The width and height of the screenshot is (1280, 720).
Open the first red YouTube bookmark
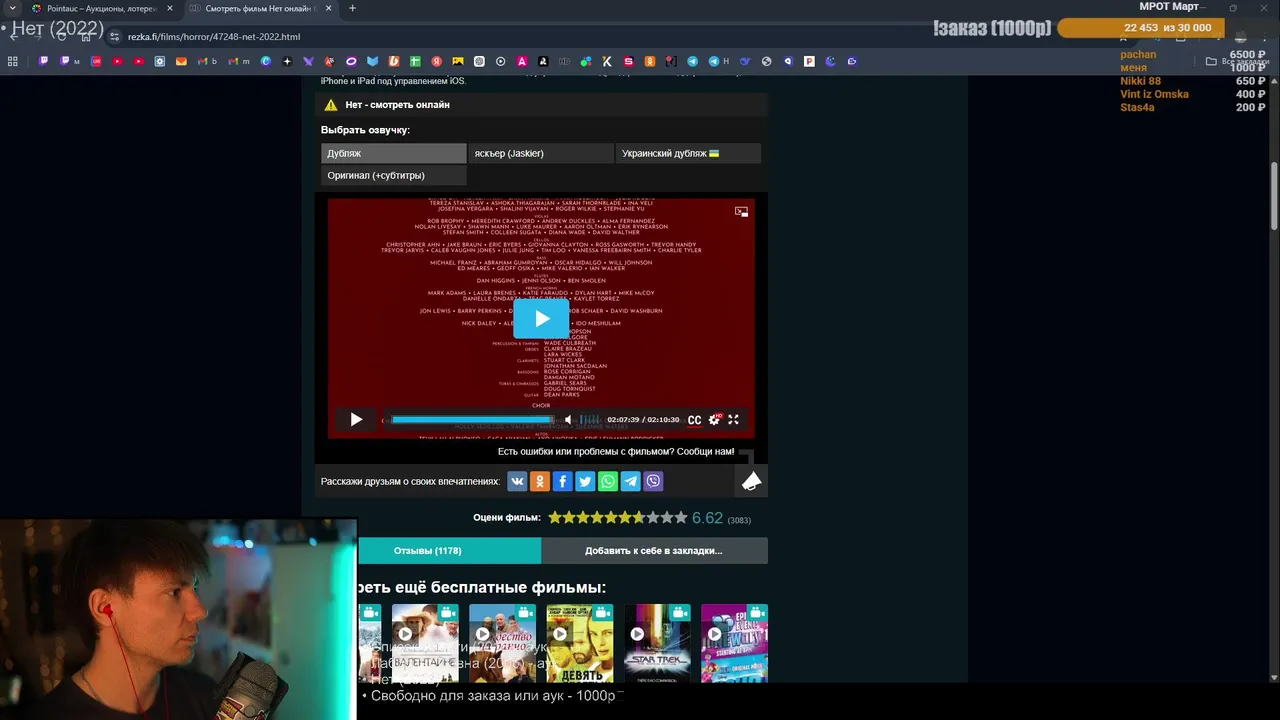pos(117,61)
